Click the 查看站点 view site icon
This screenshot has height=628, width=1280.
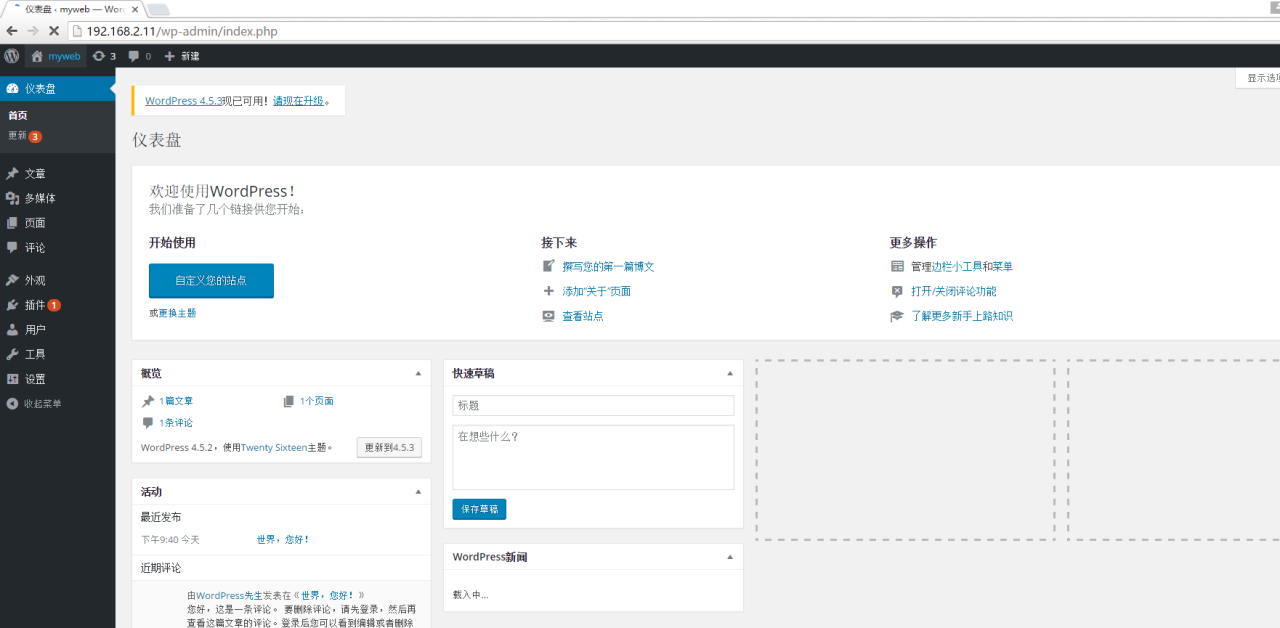pyautogui.click(x=548, y=316)
